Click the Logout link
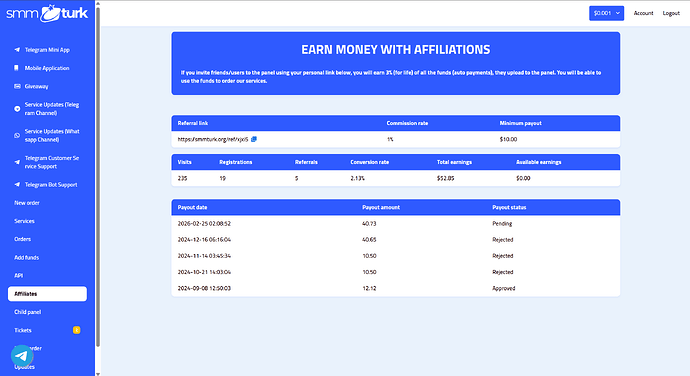Image resolution: width=690 pixels, height=376 pixels. click(x=671, y=13)
